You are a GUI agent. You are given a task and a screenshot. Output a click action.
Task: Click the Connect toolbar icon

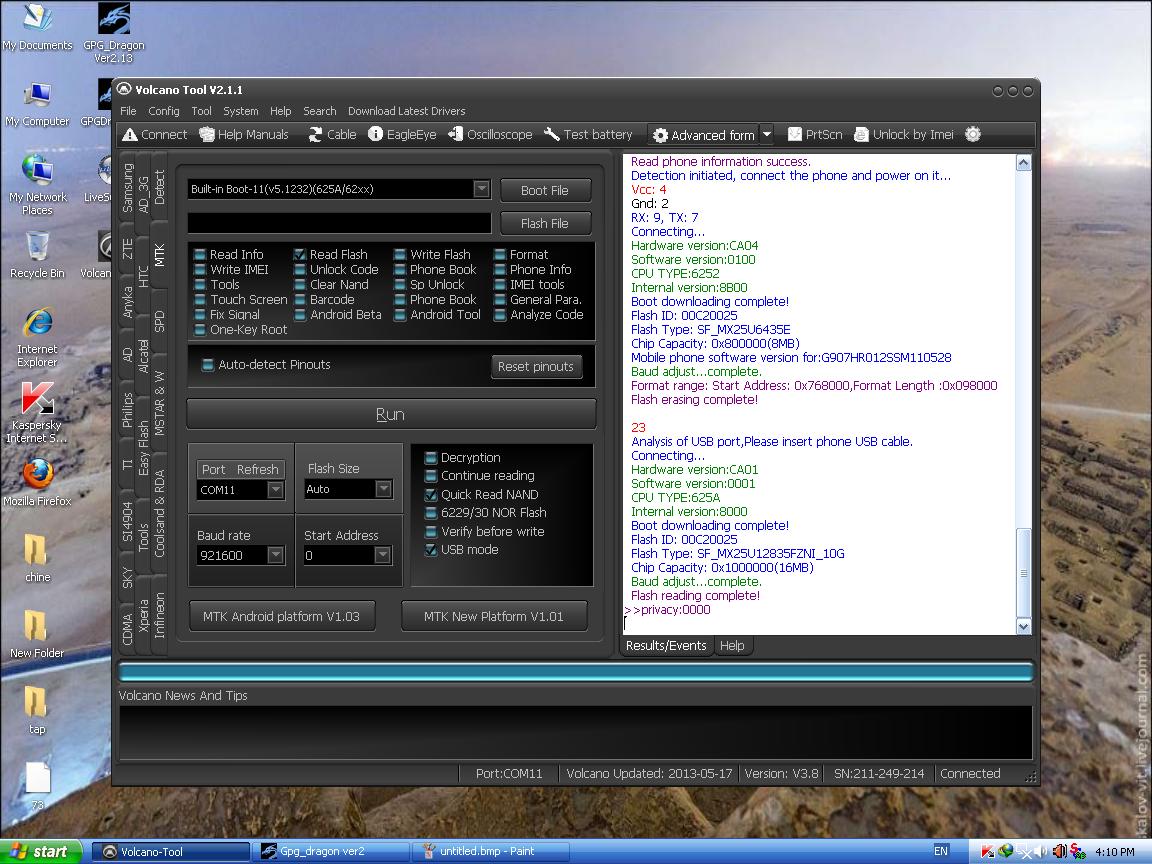pyautogui.click(x=154, y=134)
